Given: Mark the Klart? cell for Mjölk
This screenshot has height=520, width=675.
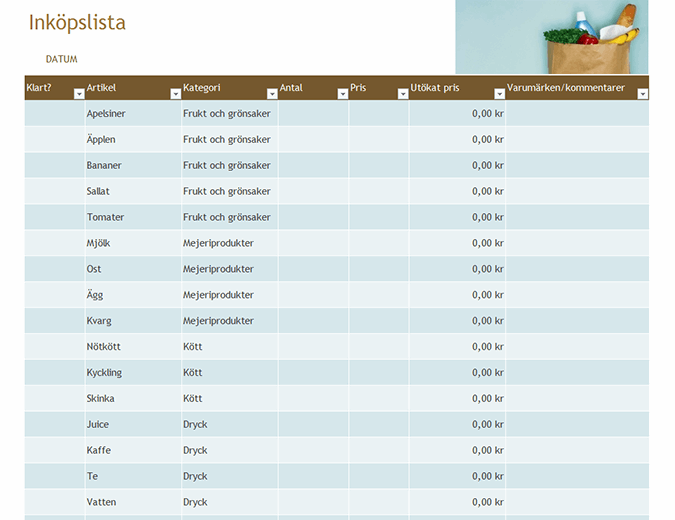Looking at the screenshot, I should coord(55,243).
